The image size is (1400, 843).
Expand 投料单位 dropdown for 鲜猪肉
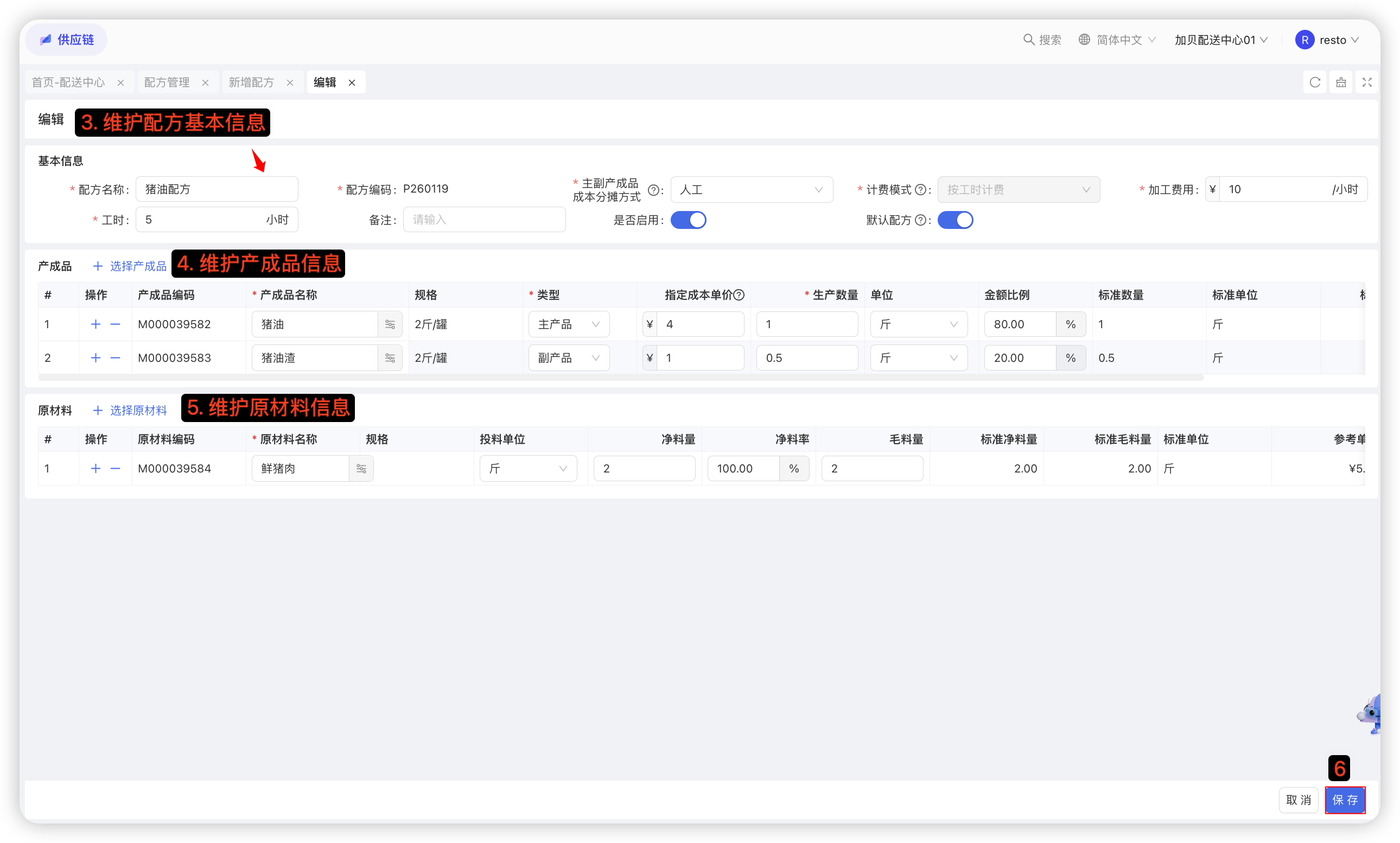(x=527, y=469)
